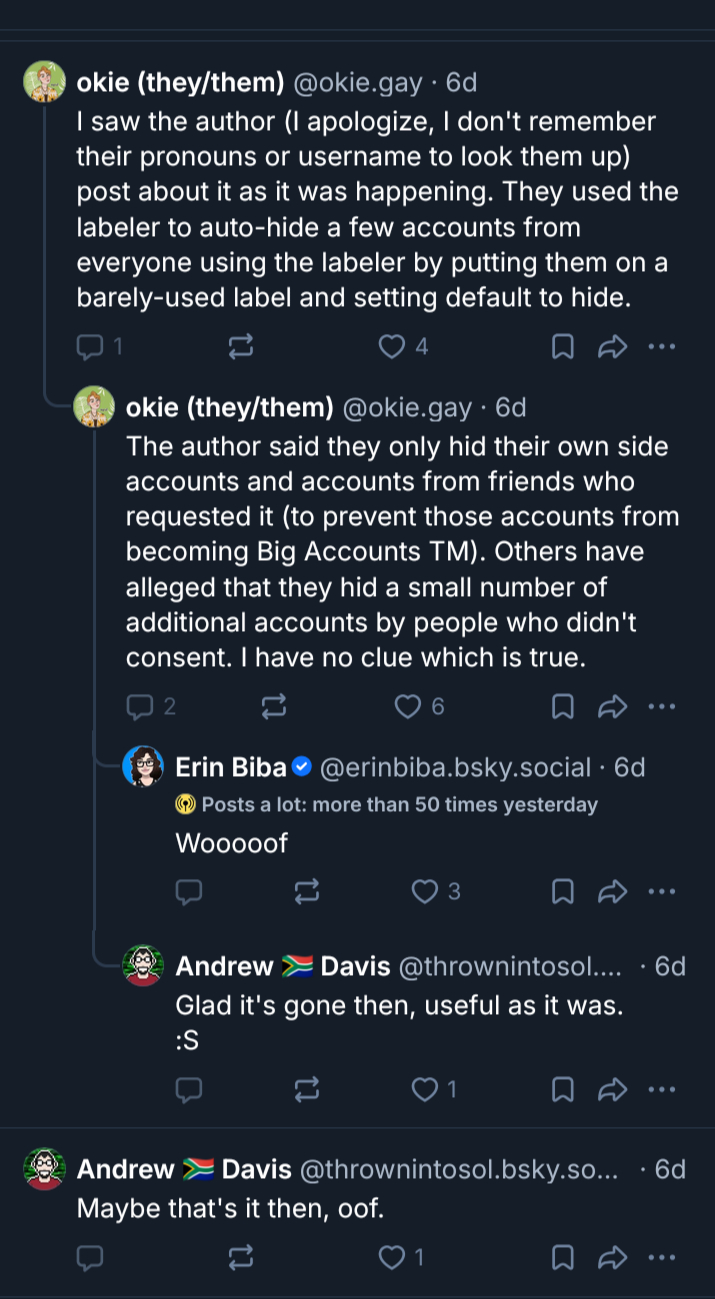Reply to okie's post about the labeler
This screenshot has width=715, height=1299.
coord(91,347)
